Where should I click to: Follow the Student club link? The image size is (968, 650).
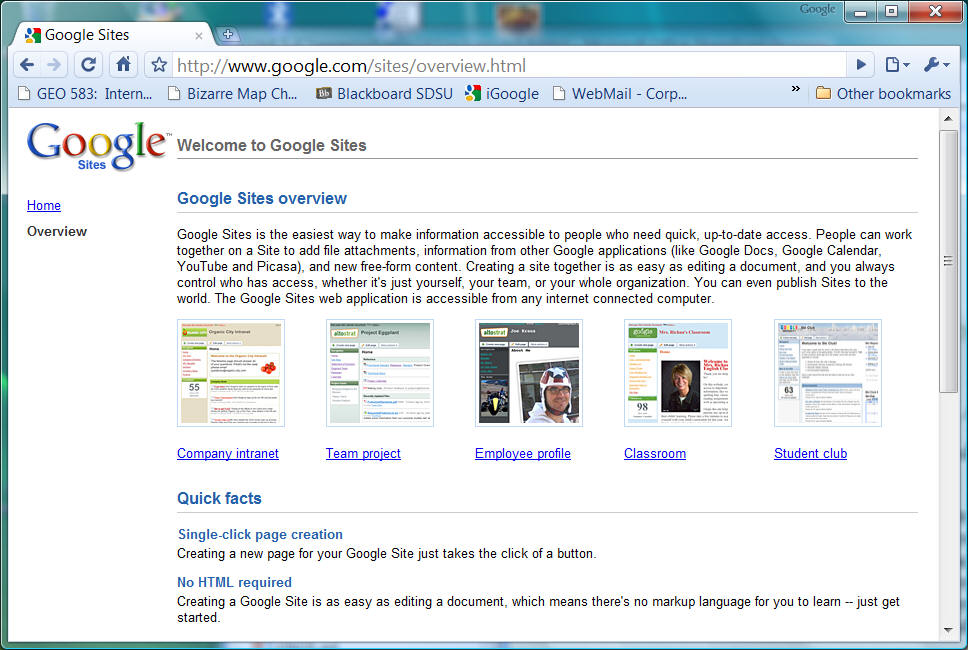[811, 454]
